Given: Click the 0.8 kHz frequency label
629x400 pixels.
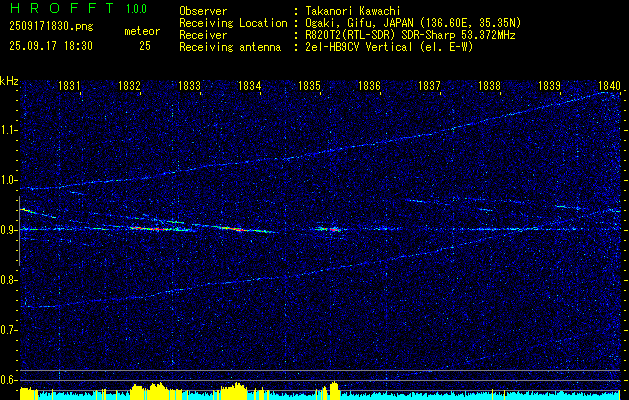Looking at the screenshot, I should click(x=8, y=280).
